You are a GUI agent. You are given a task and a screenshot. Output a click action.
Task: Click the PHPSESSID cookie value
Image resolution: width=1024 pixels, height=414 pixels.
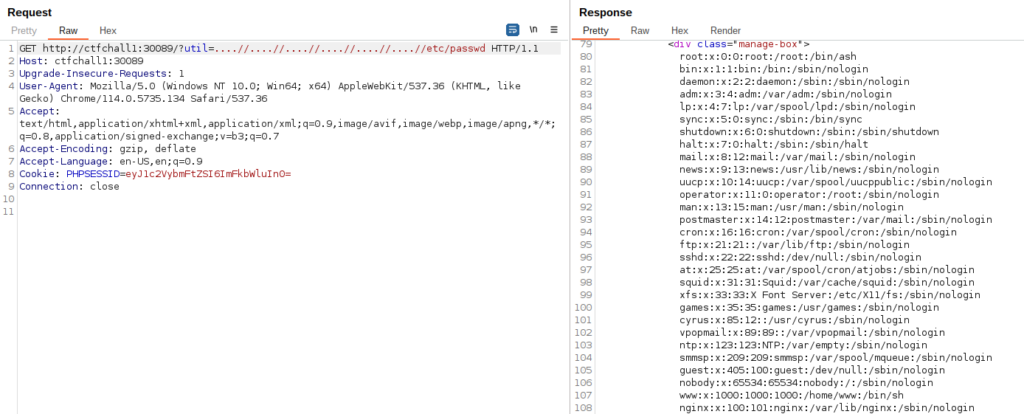(208, 174)
